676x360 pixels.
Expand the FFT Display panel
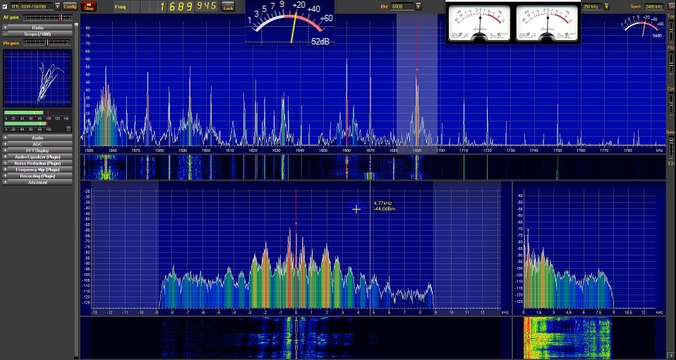pyautogui.click(x=38, y=150)
